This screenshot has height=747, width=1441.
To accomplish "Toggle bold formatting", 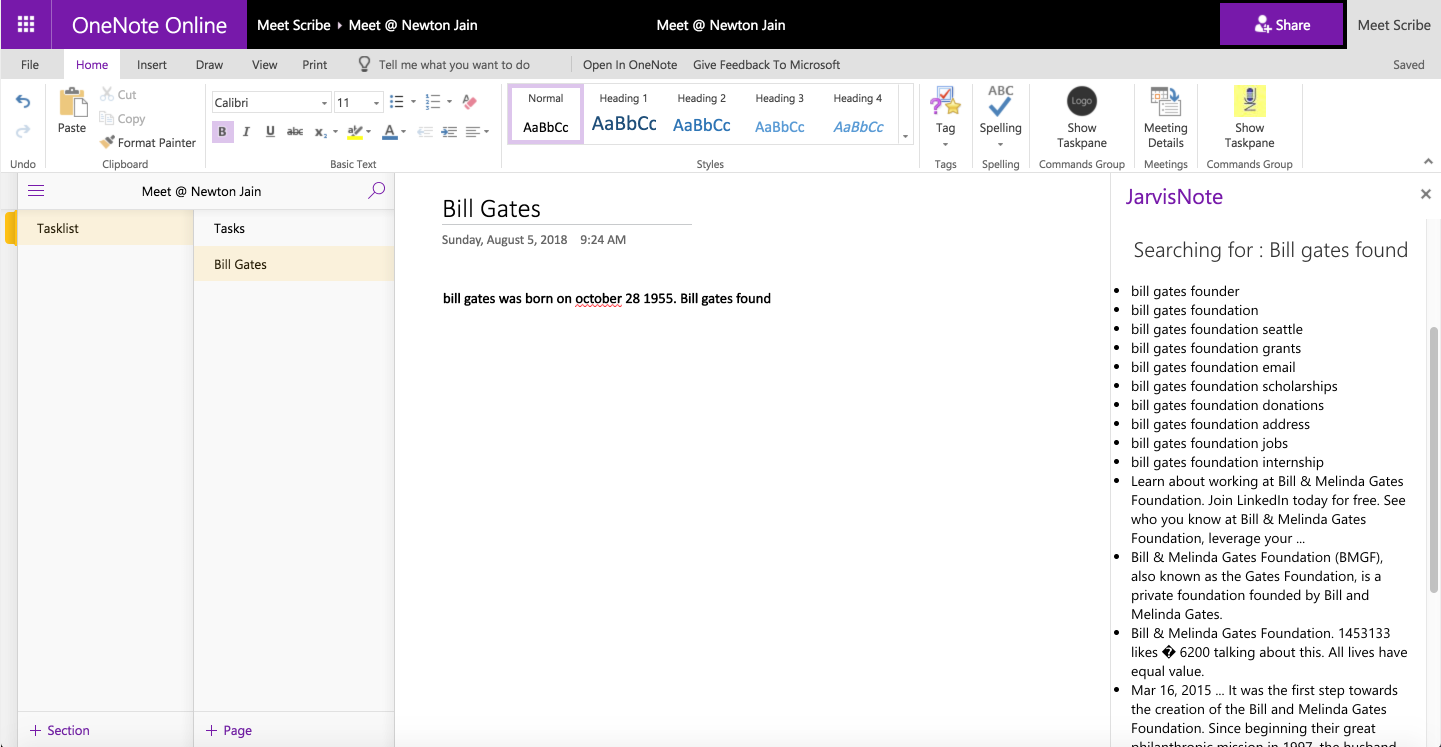I will (222, 131).
